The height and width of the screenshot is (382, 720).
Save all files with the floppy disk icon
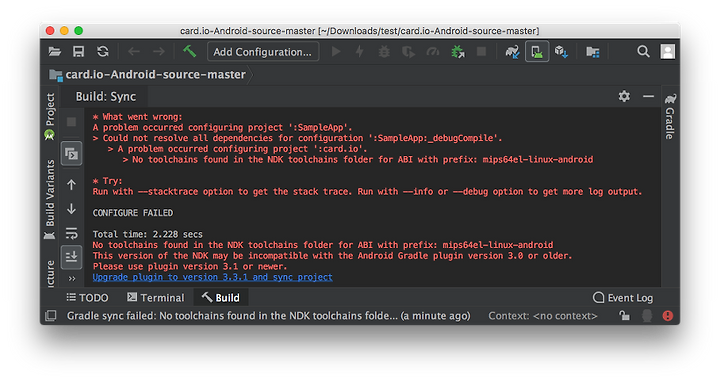pos(79,52)
